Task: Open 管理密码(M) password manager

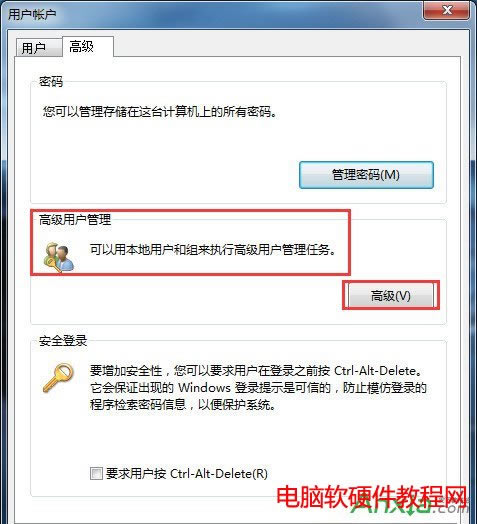Action: (x=366, y=175)
